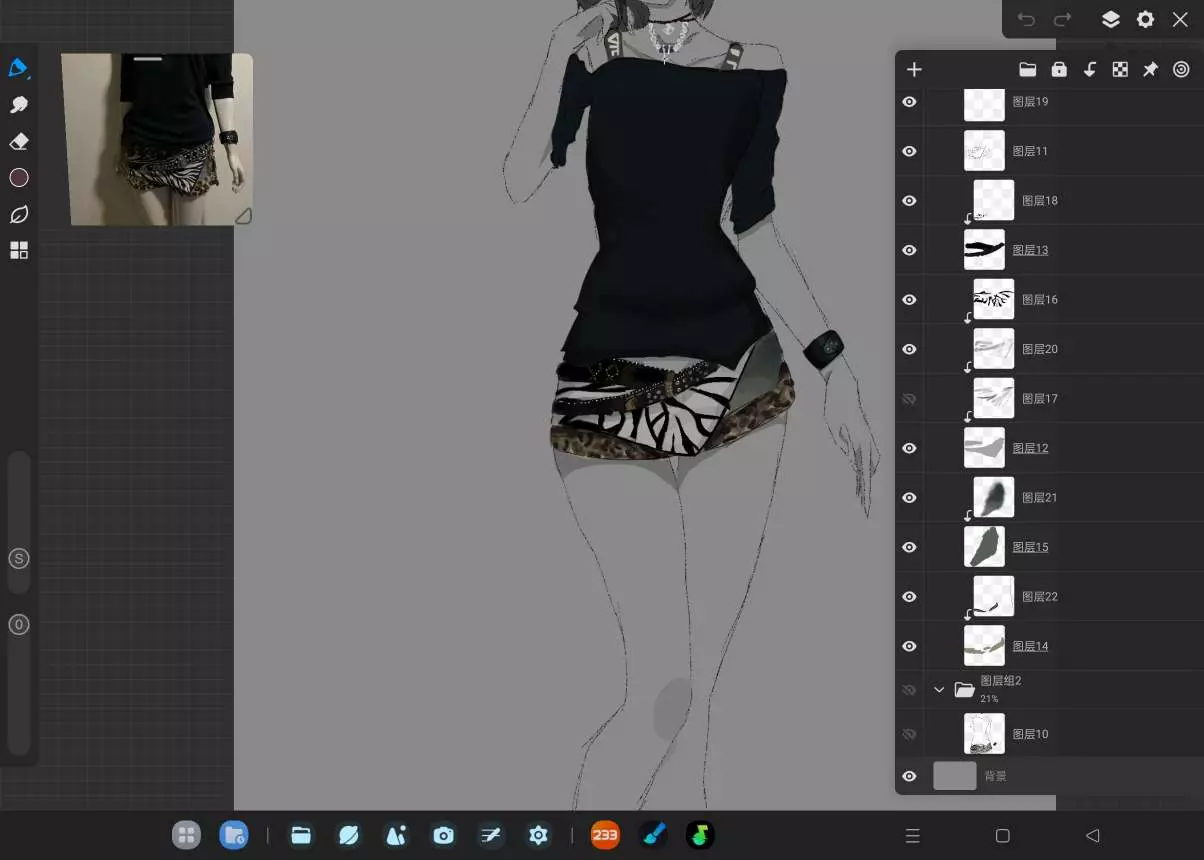Toggle the layers panel button
Viewport: 1204px width, 860px height.
click(1110, 19)
